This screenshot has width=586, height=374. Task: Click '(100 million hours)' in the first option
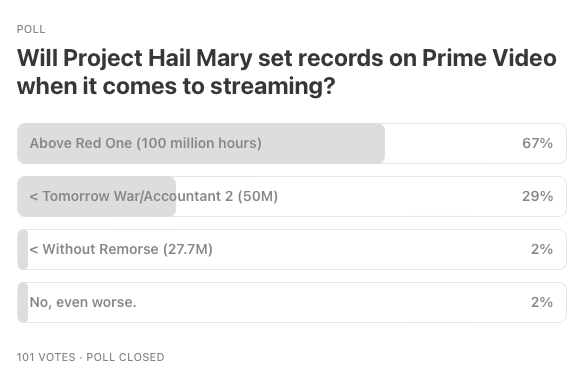(x=199, y=143)
